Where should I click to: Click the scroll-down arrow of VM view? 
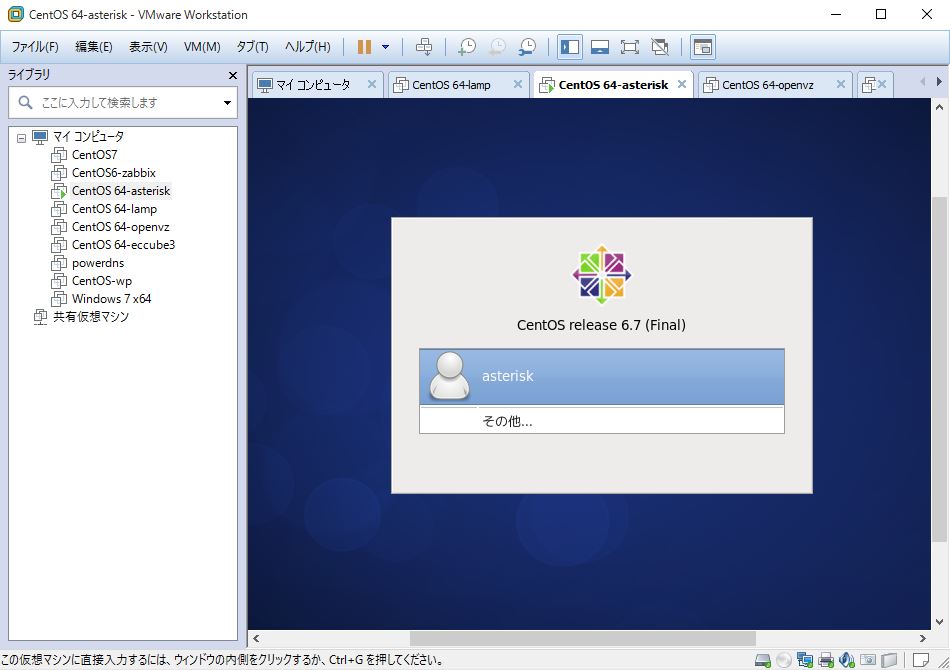pos(939,622)
